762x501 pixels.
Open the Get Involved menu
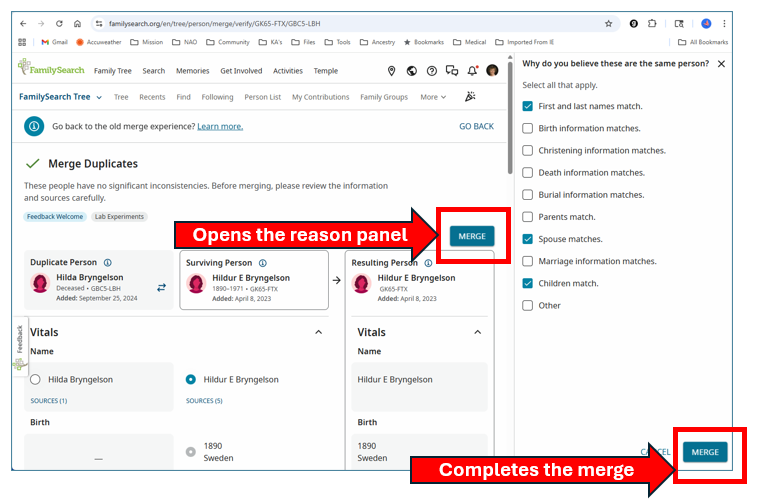pos(241,71)
